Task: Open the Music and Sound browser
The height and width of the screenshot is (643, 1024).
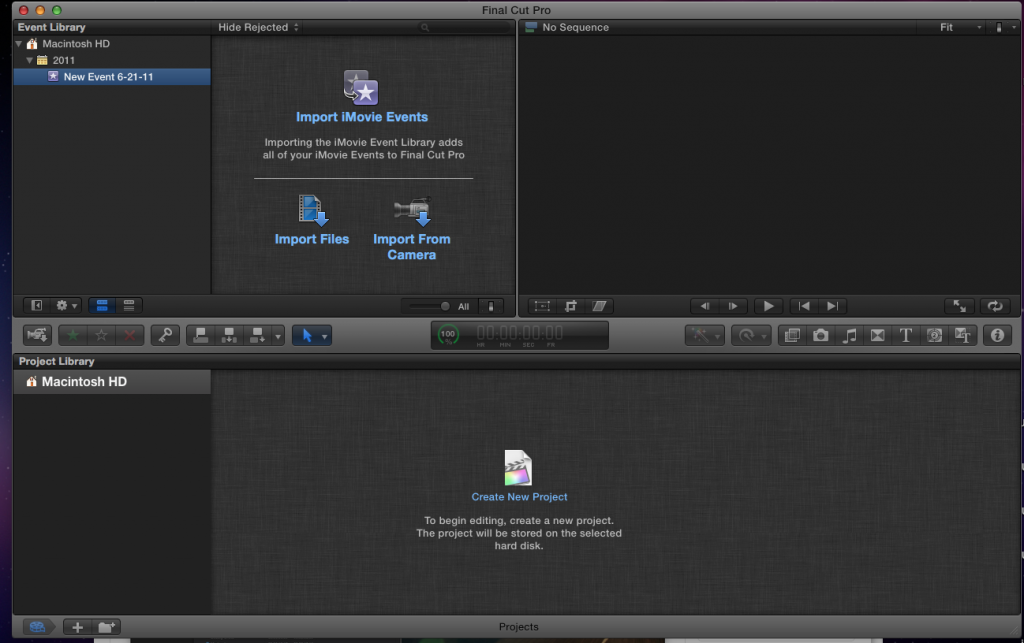Action: [x=849, y=336]
